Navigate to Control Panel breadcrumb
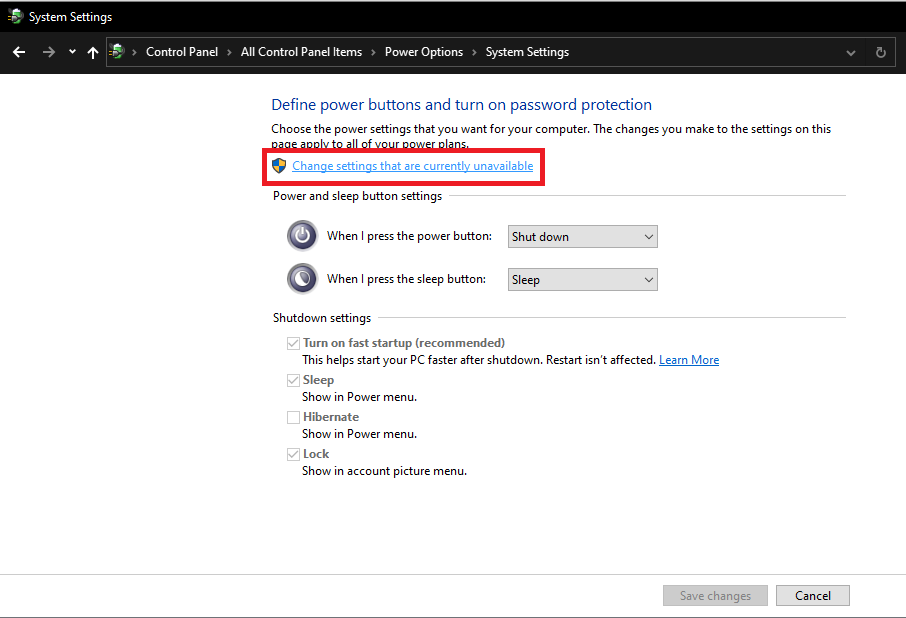The height and width of the screenshot is (618, 906). (181, 52)
